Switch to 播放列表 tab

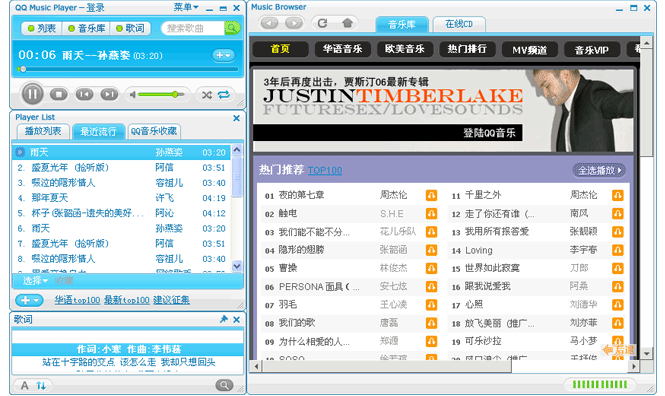point(43,131)
